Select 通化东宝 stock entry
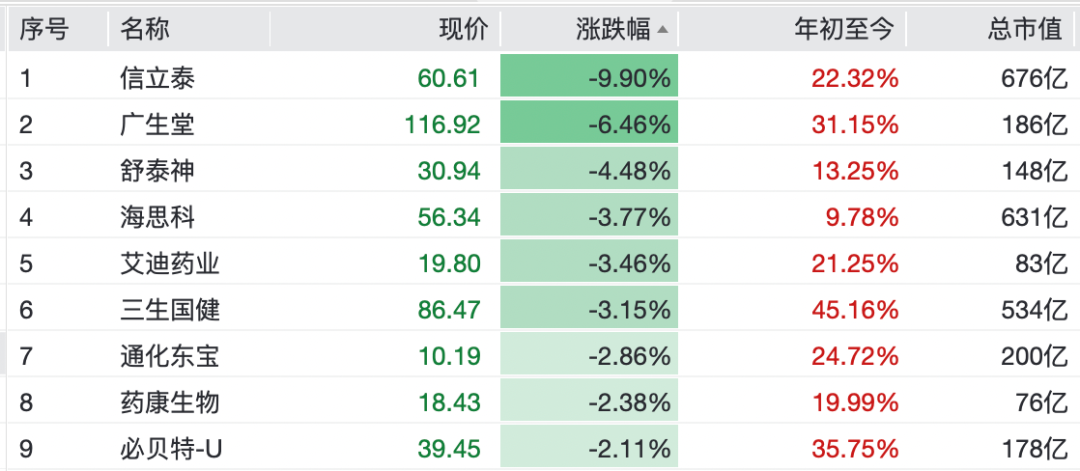This screenshot has width=1080, height=471. (x=169, y=356)
